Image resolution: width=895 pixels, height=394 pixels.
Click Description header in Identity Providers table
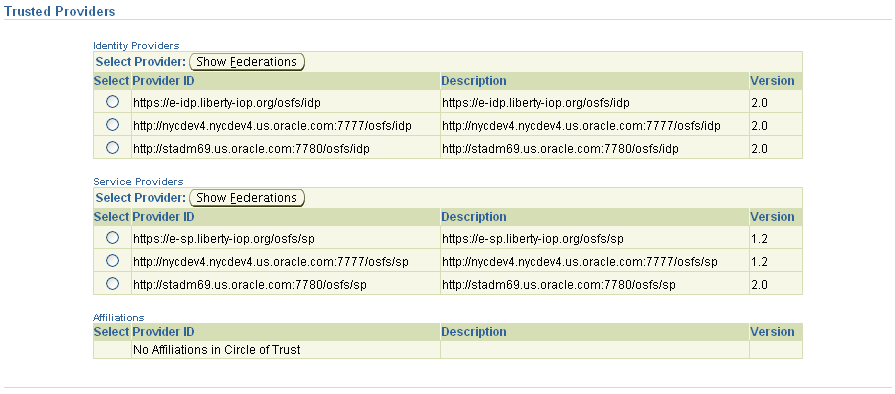pos(474,81)
